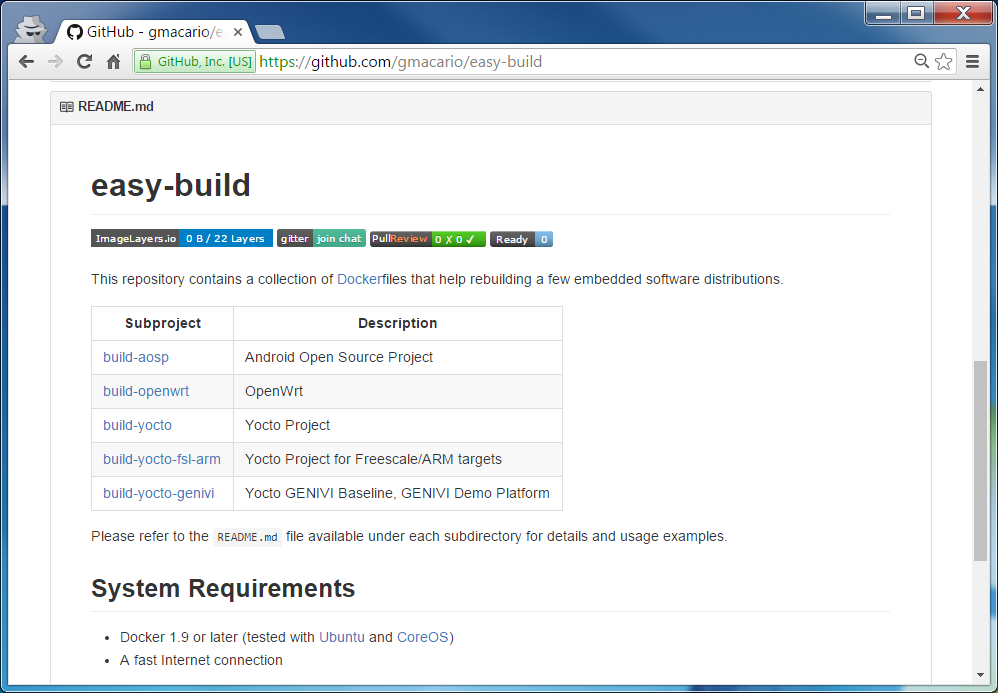Viewport: 998px width, 693px height.
Task: Click the README.md file title
Action: click(x=116, y=107)
